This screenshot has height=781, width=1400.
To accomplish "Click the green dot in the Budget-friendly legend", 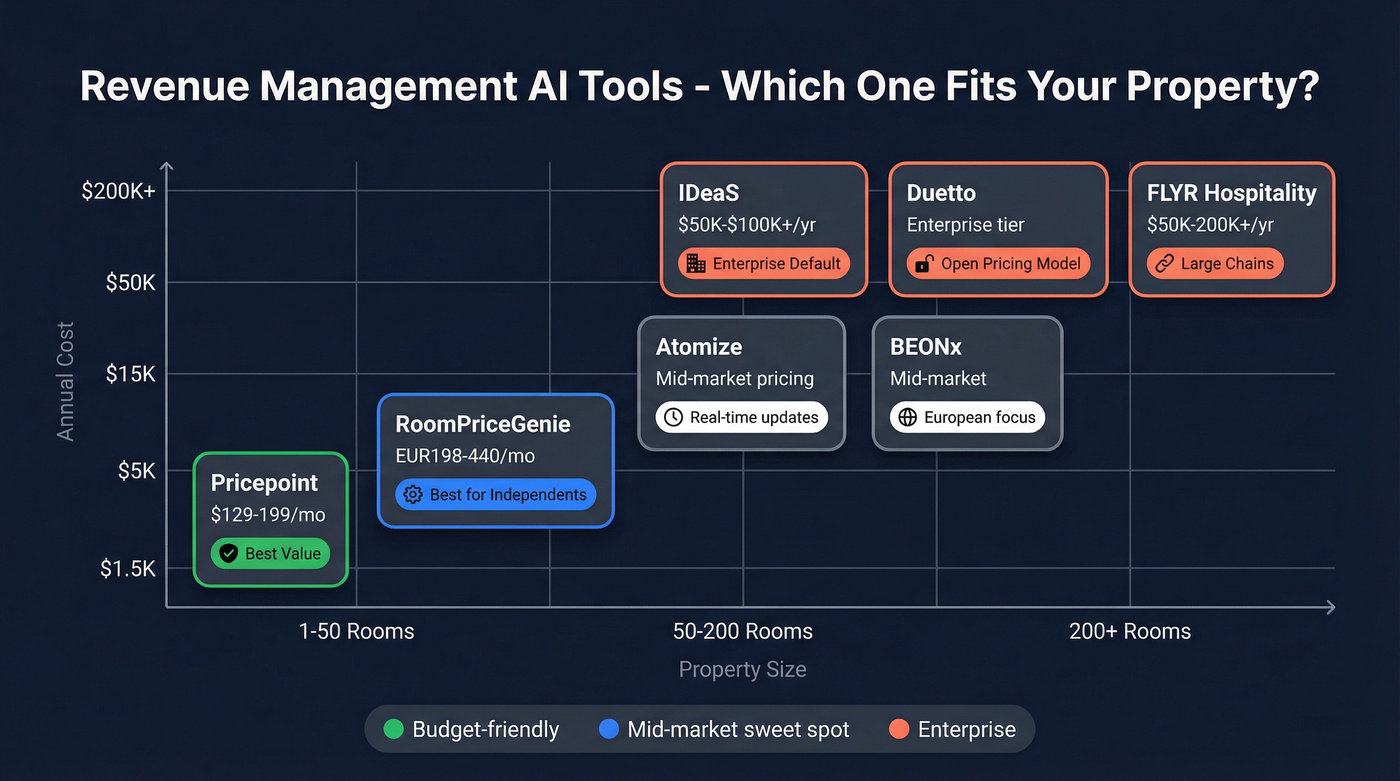I will coord(393,729).
